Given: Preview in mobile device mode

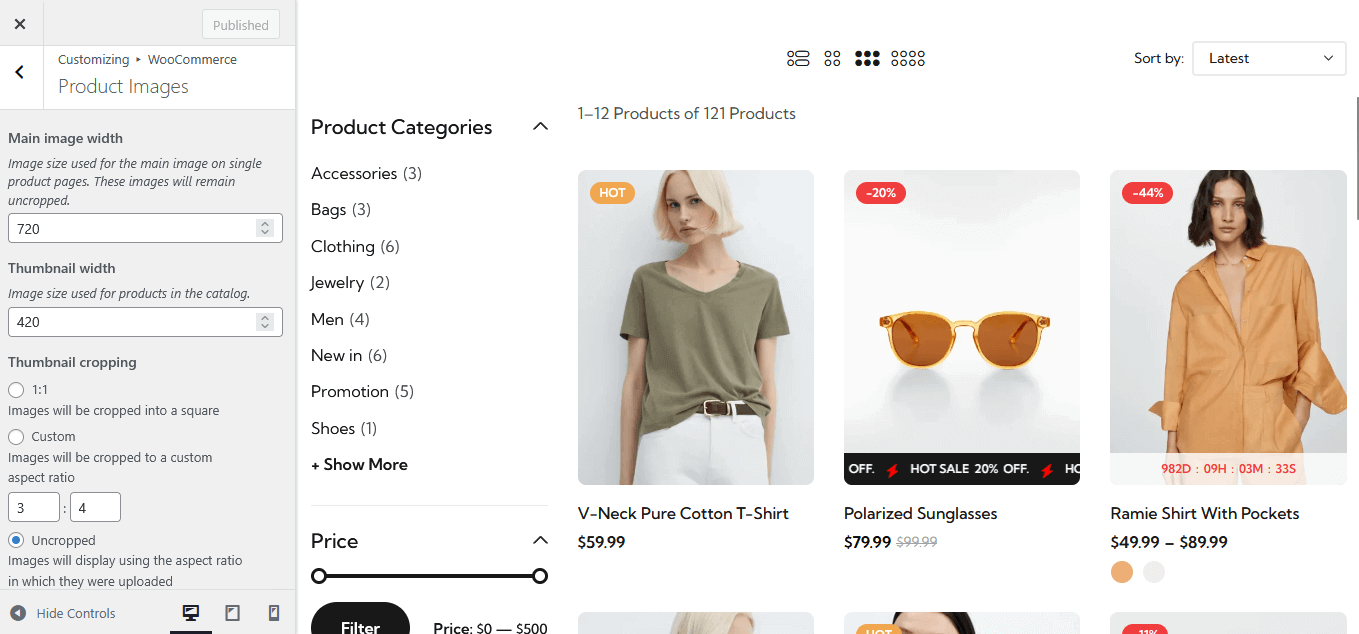Looking at the screenshot, I should click(273, 613).
